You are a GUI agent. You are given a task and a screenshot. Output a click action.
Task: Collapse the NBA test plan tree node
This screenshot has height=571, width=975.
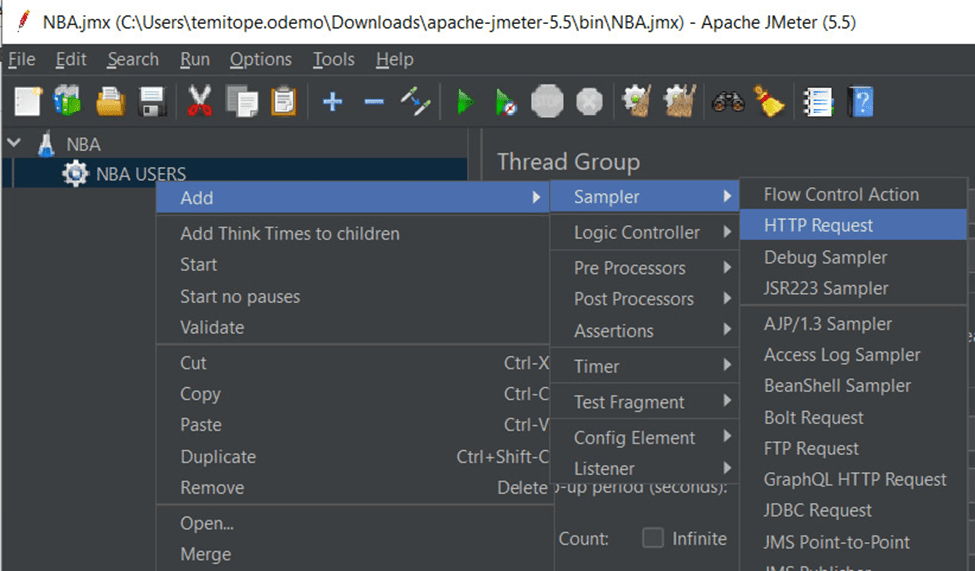(x=14, y=144)
